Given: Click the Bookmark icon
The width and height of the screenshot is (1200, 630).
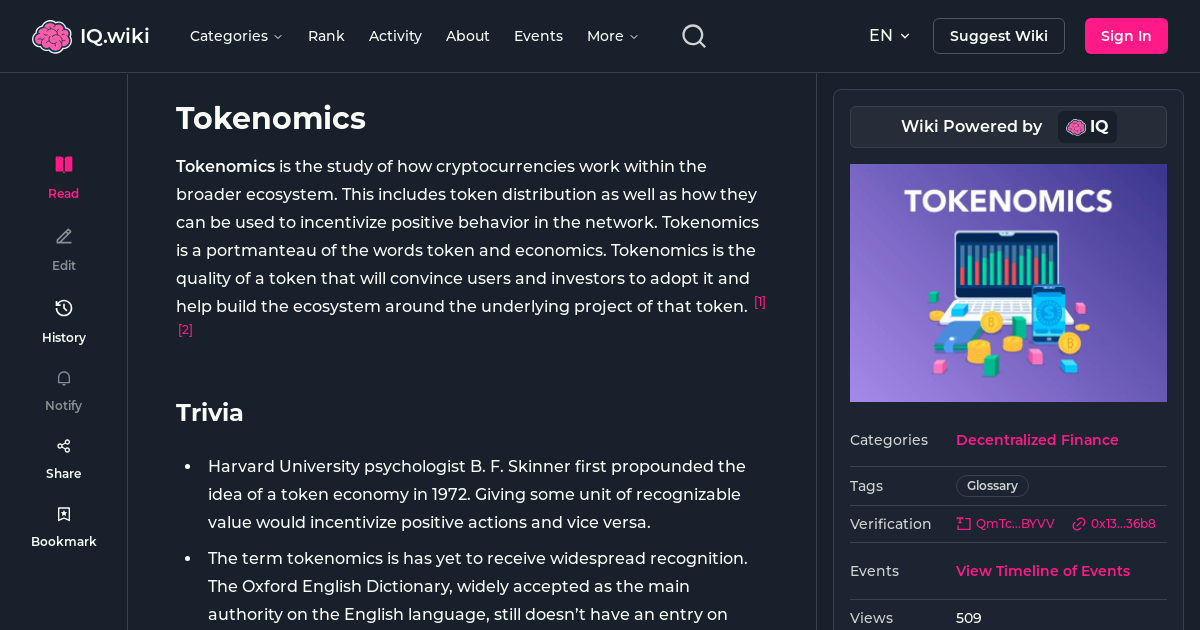Looking at the screenshot, I should point(63,513).
